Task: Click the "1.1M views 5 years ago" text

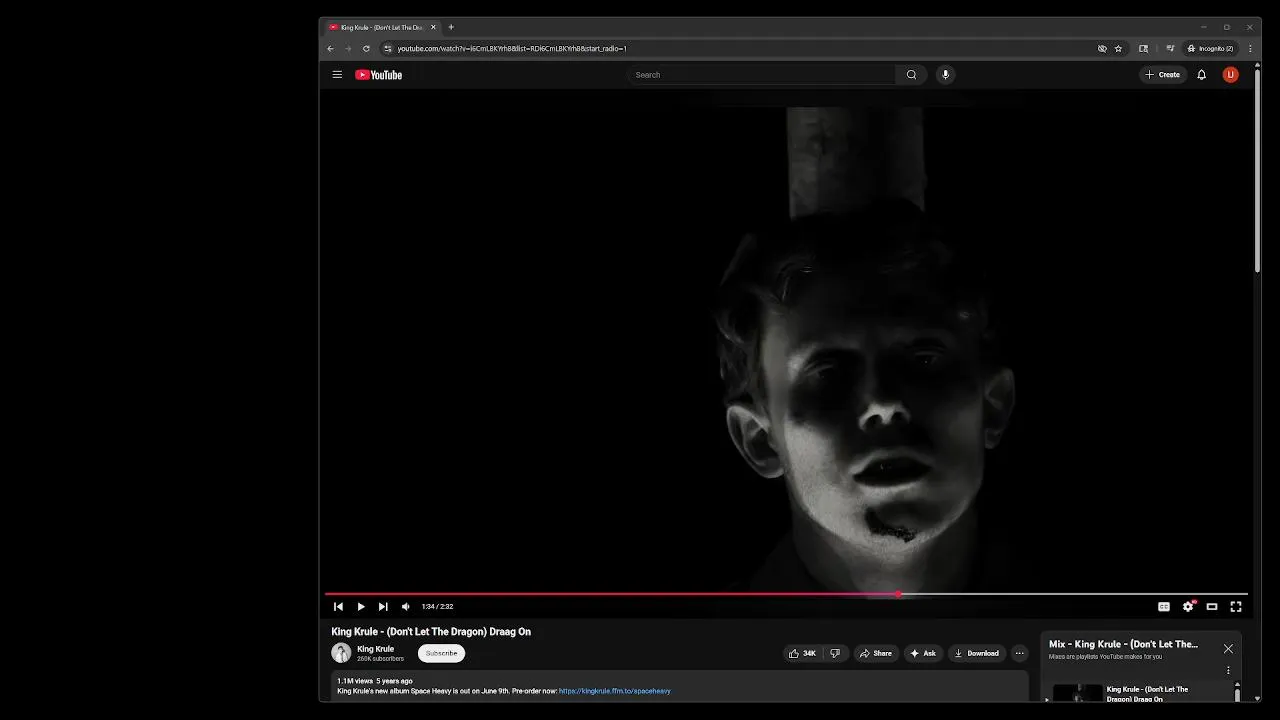Action: coord(375,681)
